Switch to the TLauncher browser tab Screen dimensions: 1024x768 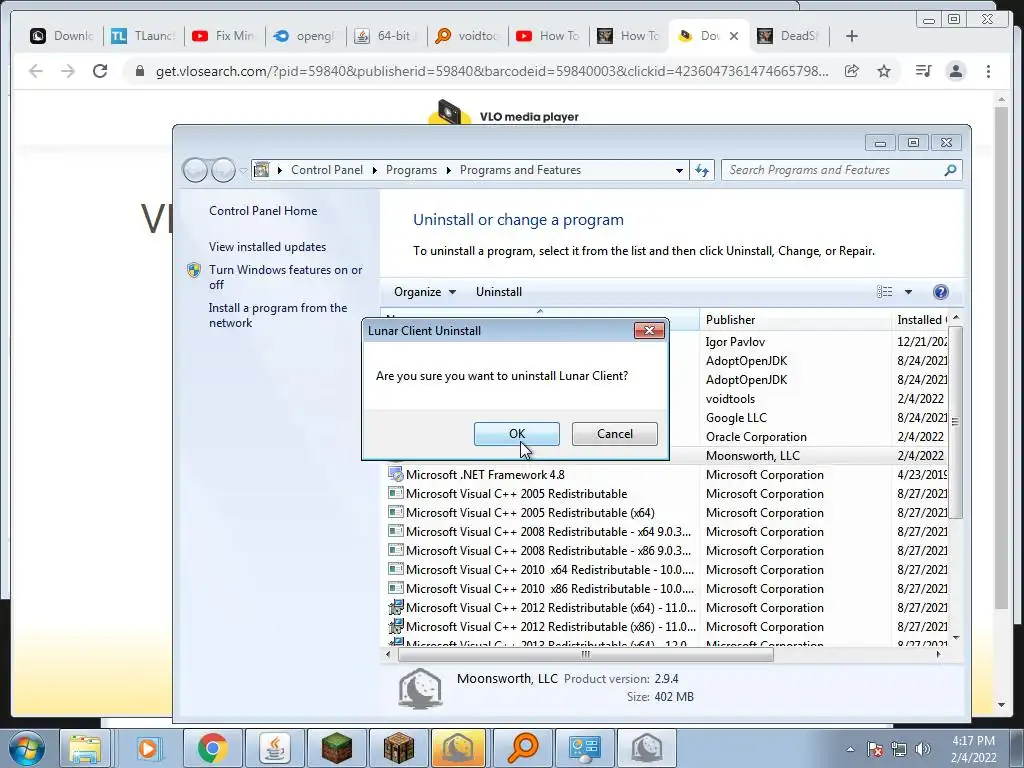click(144, 36)
